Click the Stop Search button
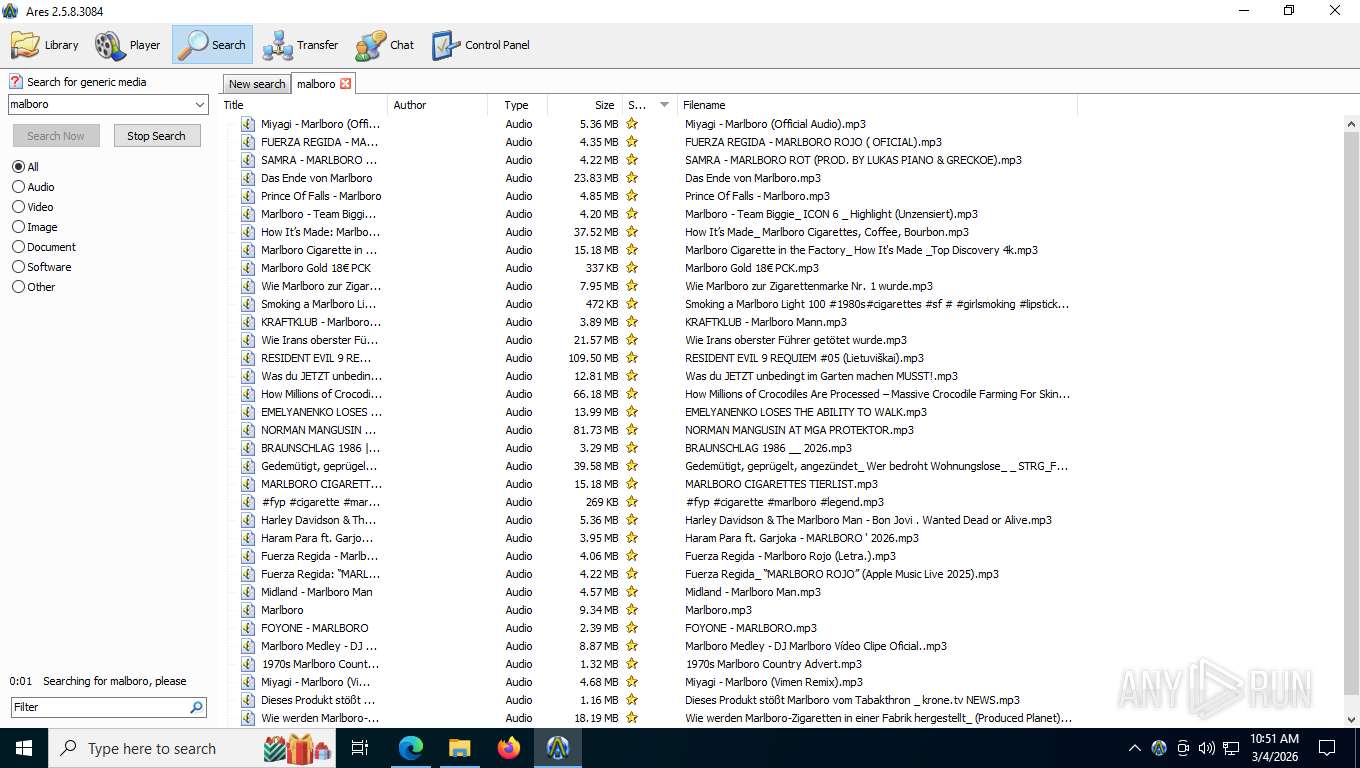1360x768 pixels. pos(156,136)
